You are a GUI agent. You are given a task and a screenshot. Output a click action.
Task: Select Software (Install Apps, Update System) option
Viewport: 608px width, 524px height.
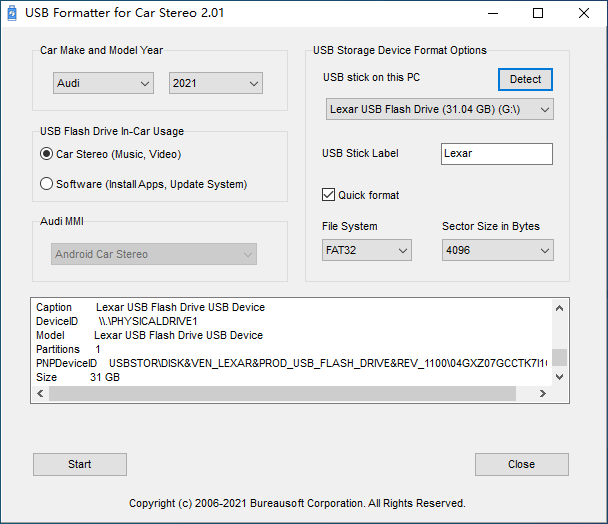[x=46, y=184]
